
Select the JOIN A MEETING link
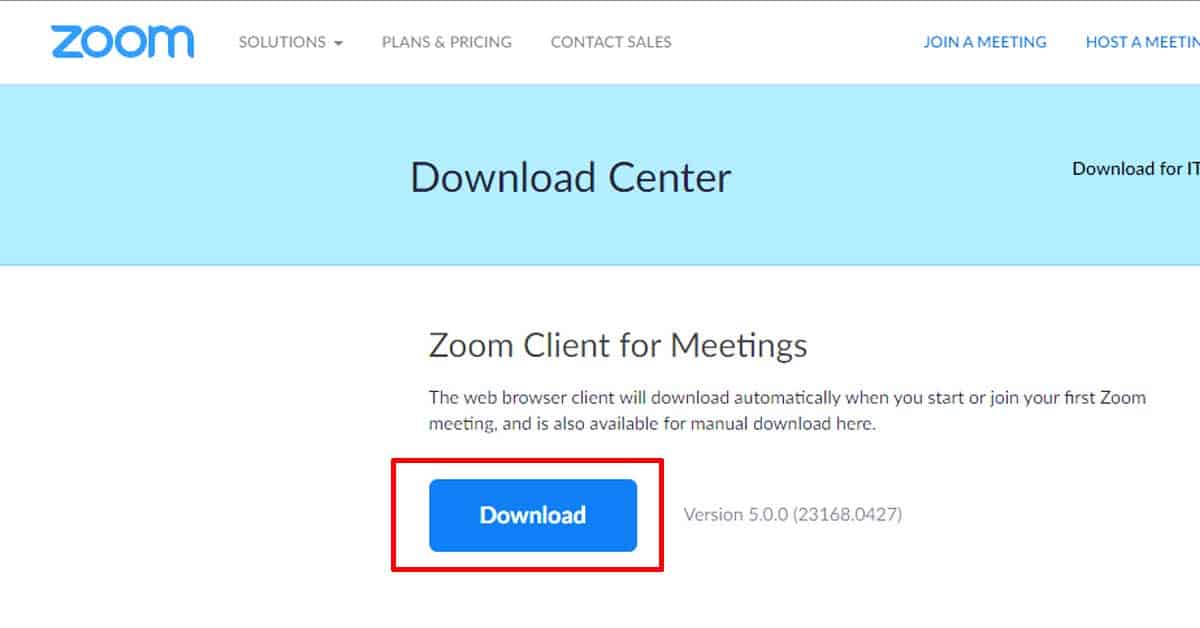click(x=985, y=42)
